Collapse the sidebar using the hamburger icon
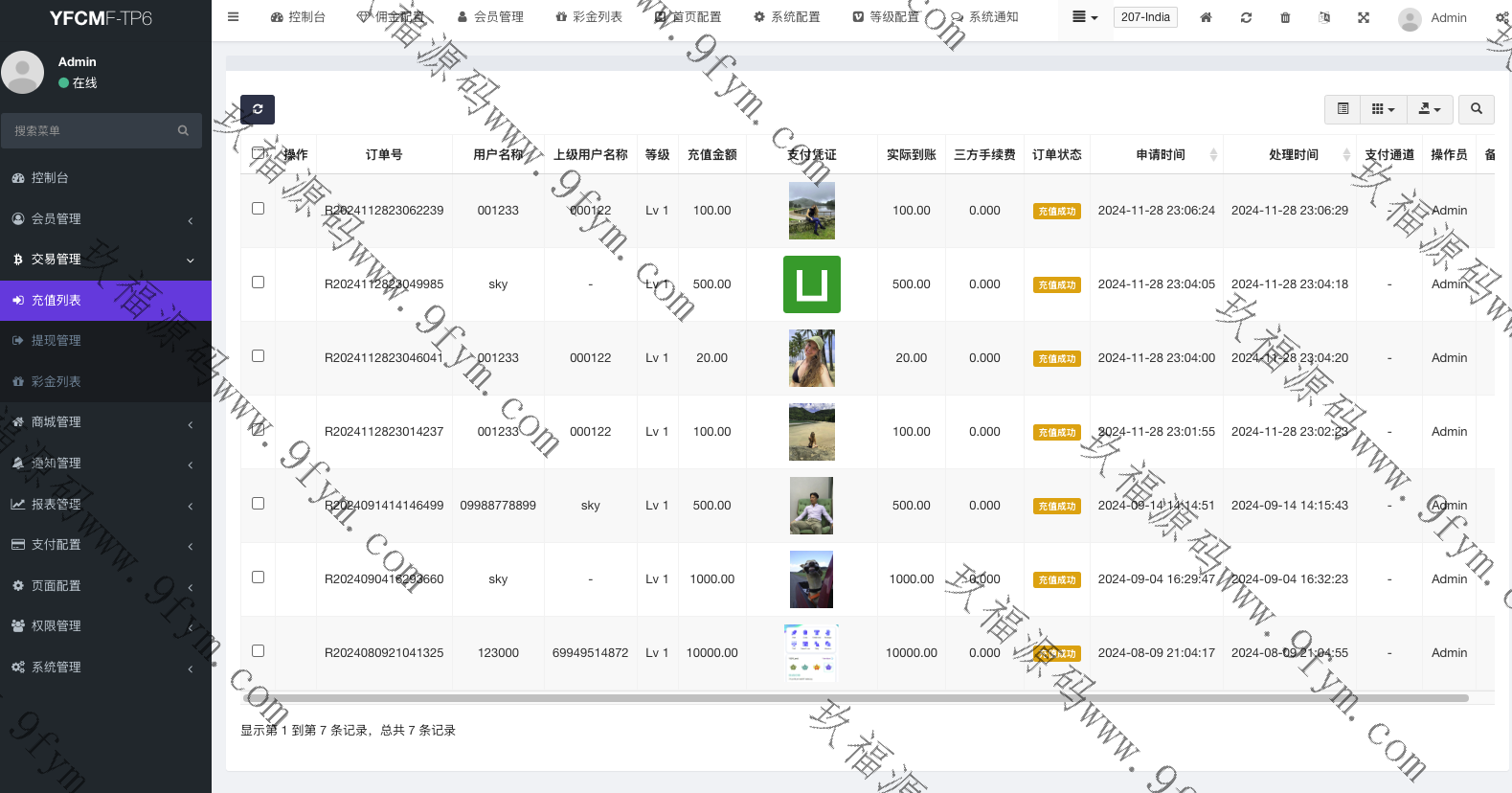This screenshot has height=793, width=1512. [x=233, y=17]
